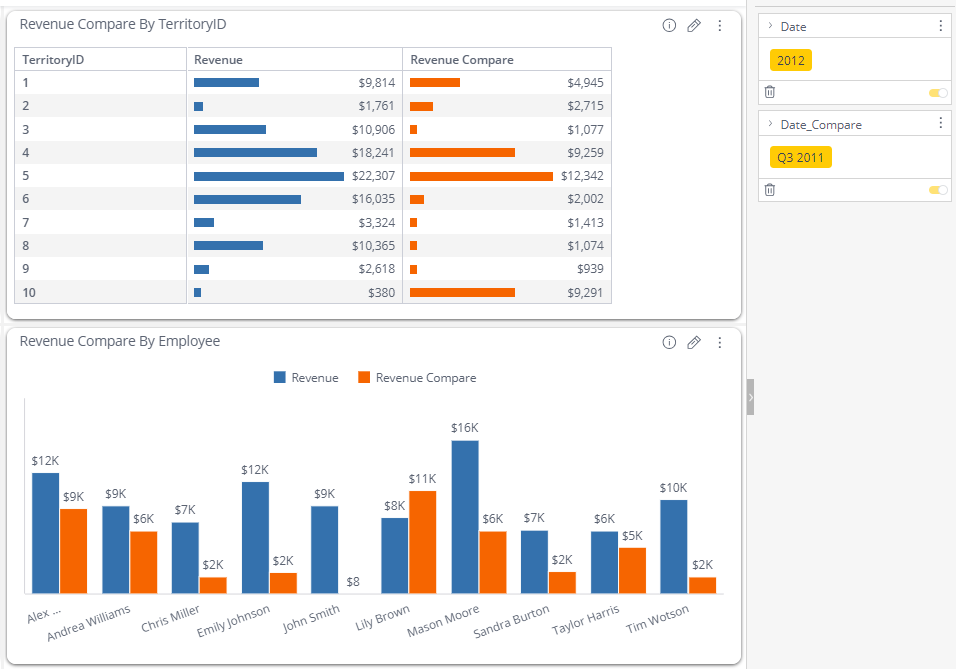Open Date_Compare filter options menu
Screen dimensions: 956x669
(940, 124)
